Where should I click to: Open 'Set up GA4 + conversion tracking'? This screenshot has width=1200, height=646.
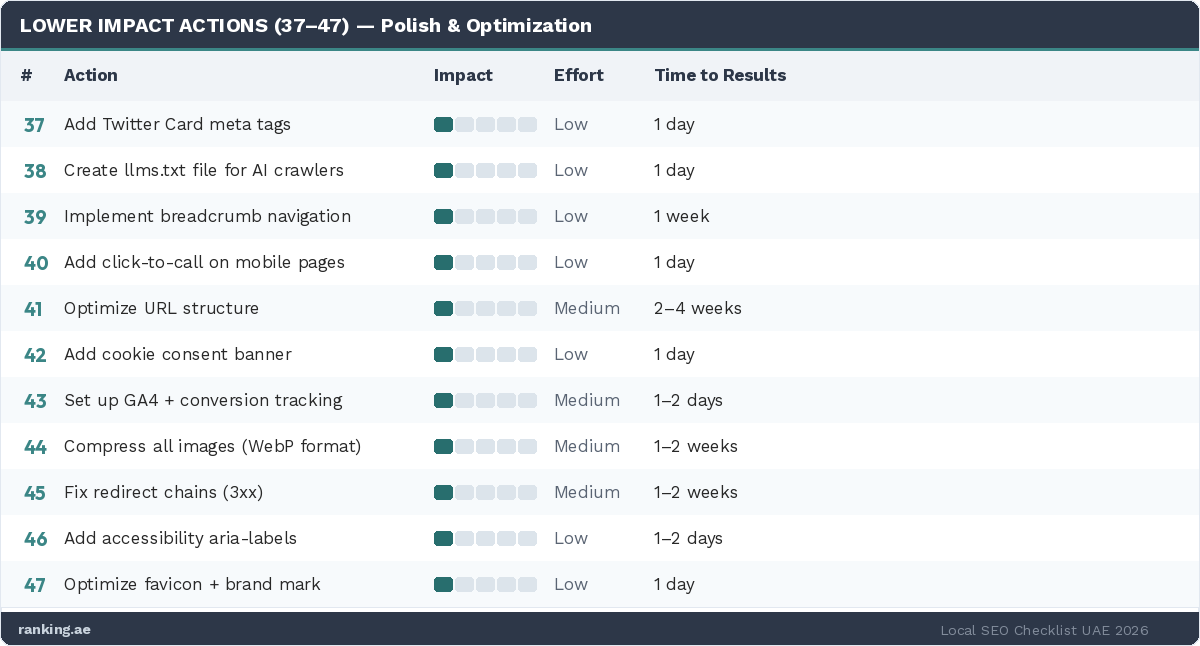click(203, 401)
